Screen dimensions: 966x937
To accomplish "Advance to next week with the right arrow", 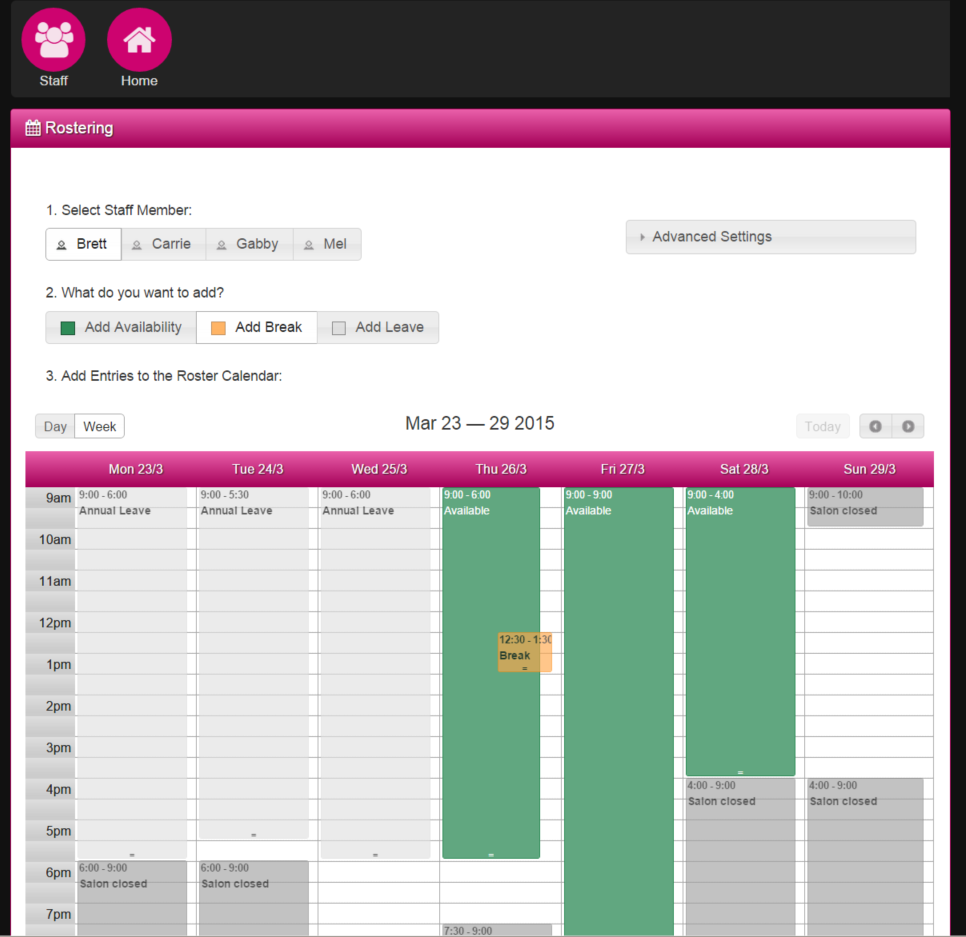I will click(x=908, y=426).
